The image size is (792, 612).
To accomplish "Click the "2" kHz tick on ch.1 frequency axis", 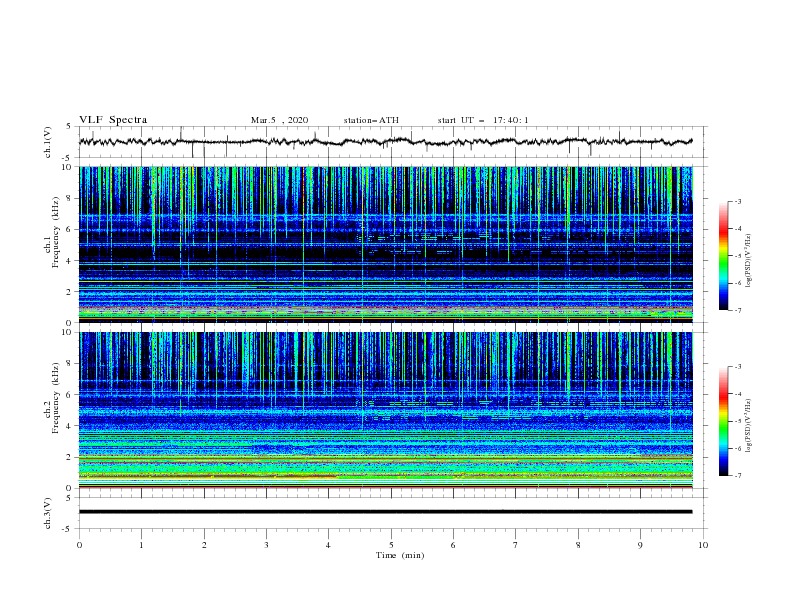I will click(70, 292).
